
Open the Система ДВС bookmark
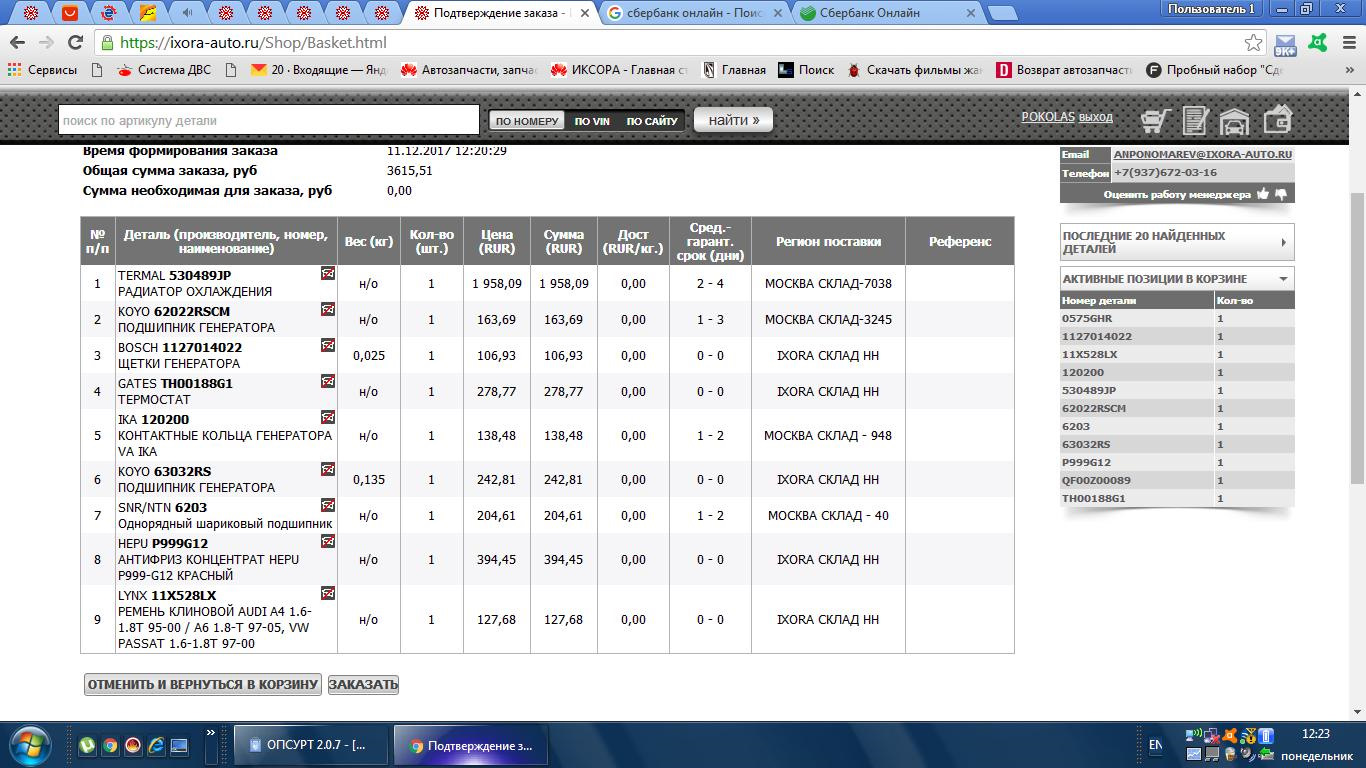[164, 70]
